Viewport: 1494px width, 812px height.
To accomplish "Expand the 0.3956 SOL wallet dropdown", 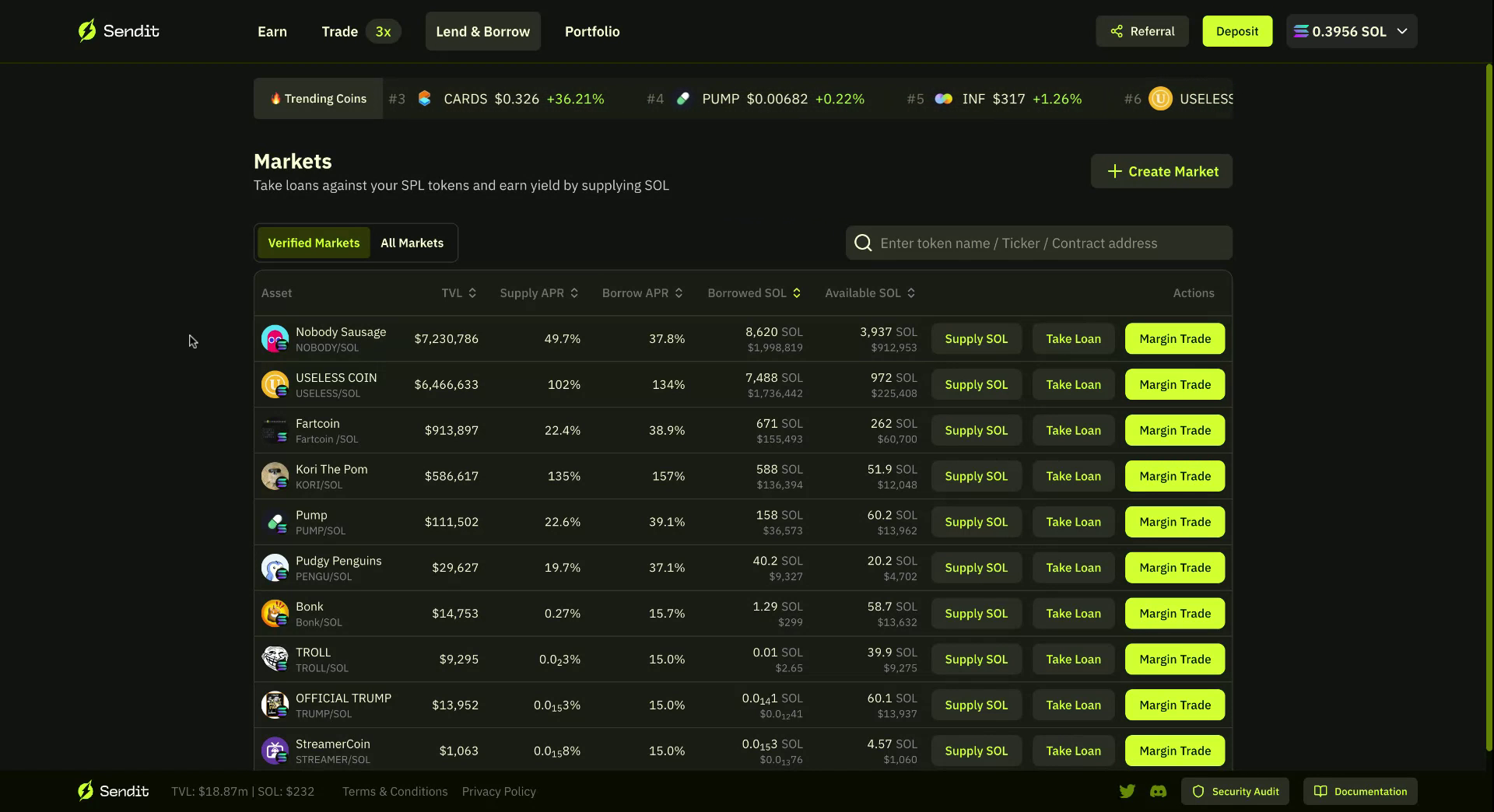I will pos(1351,31).
